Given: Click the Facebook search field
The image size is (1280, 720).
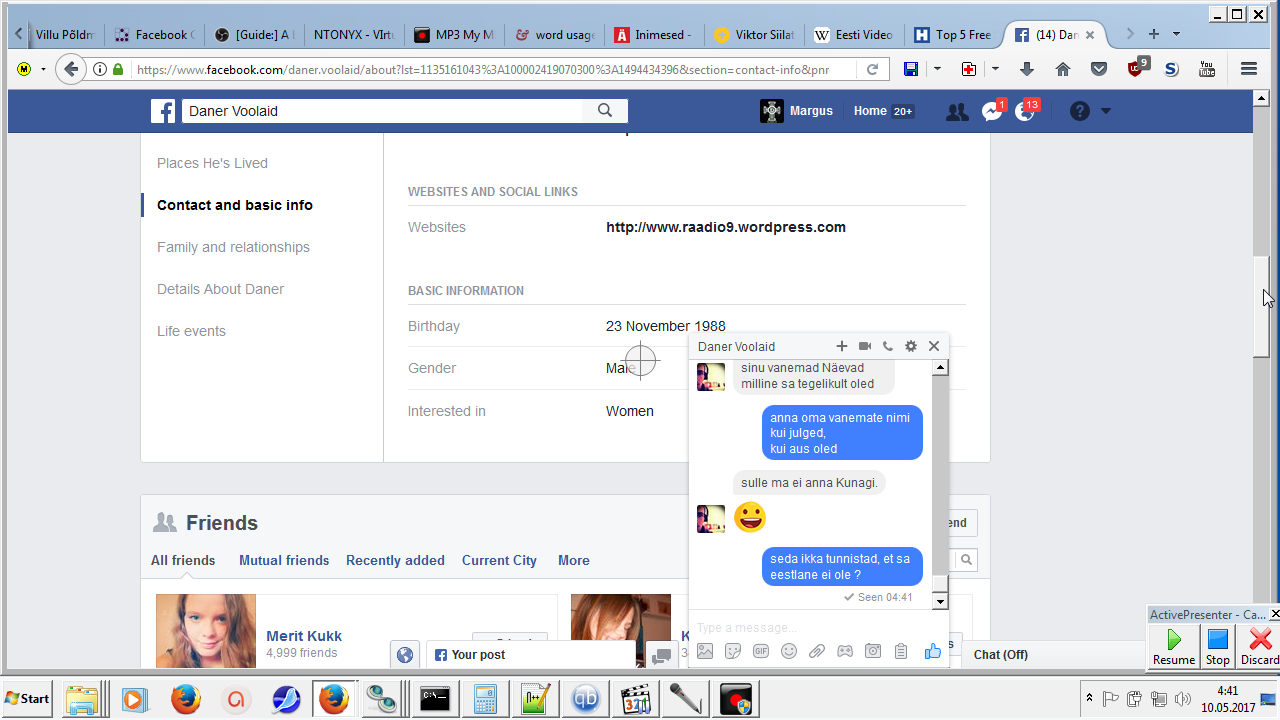Looking at the screenshot, I should [382, 111].
